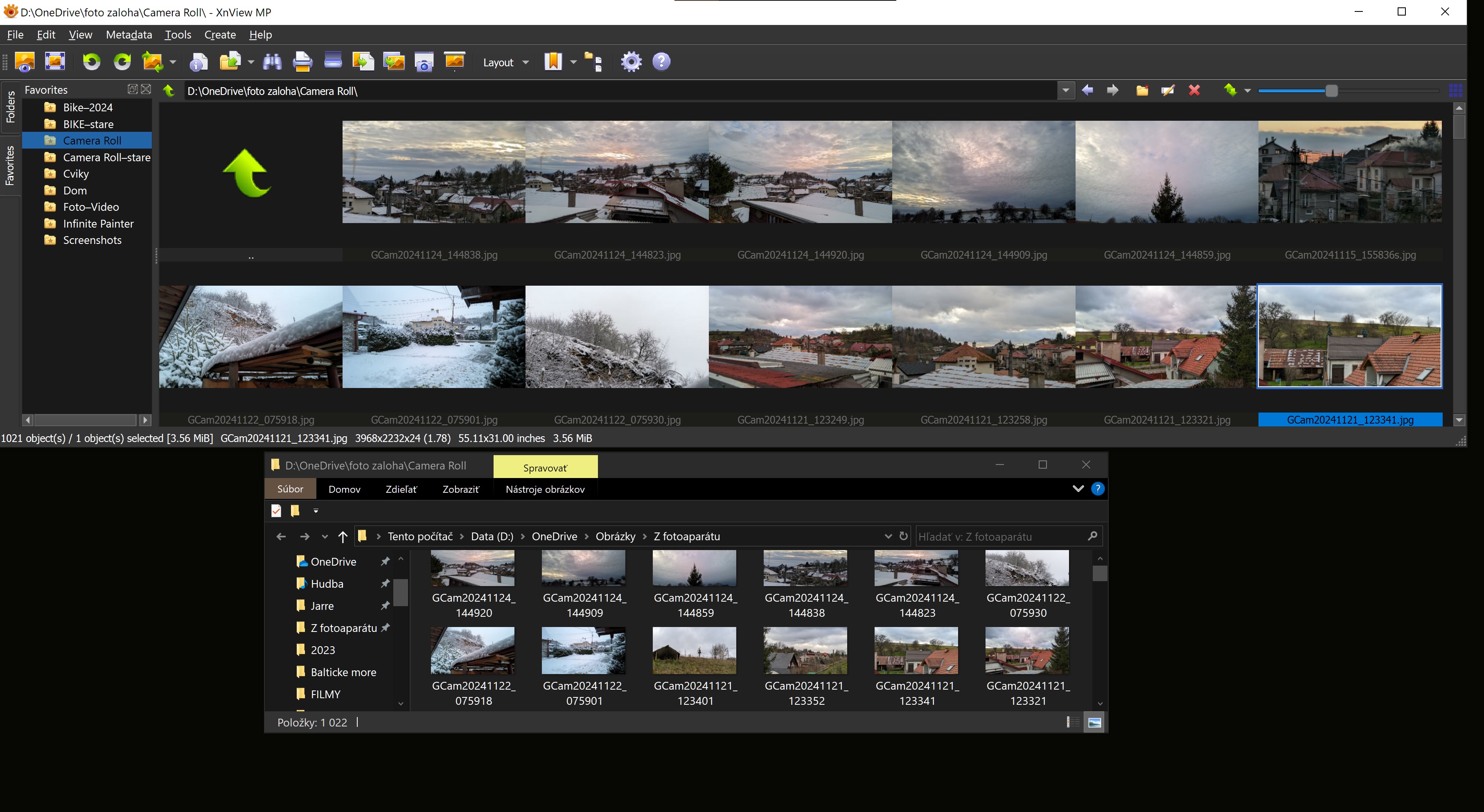Expand the XnView path history dropdown
The image size is (1484, 812).
[1065, 90]
